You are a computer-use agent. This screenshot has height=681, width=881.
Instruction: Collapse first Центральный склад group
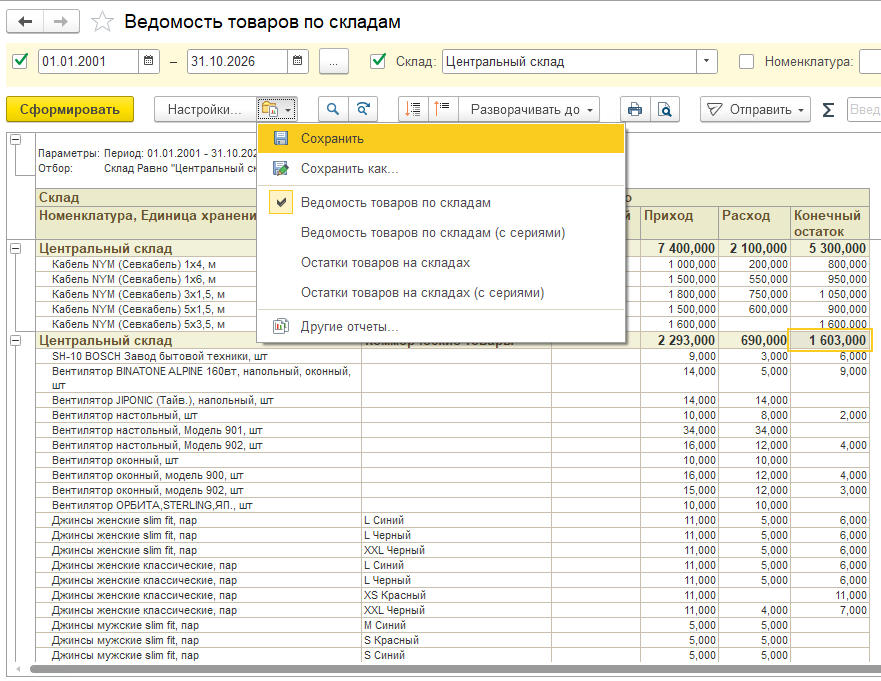pos(16,248)
